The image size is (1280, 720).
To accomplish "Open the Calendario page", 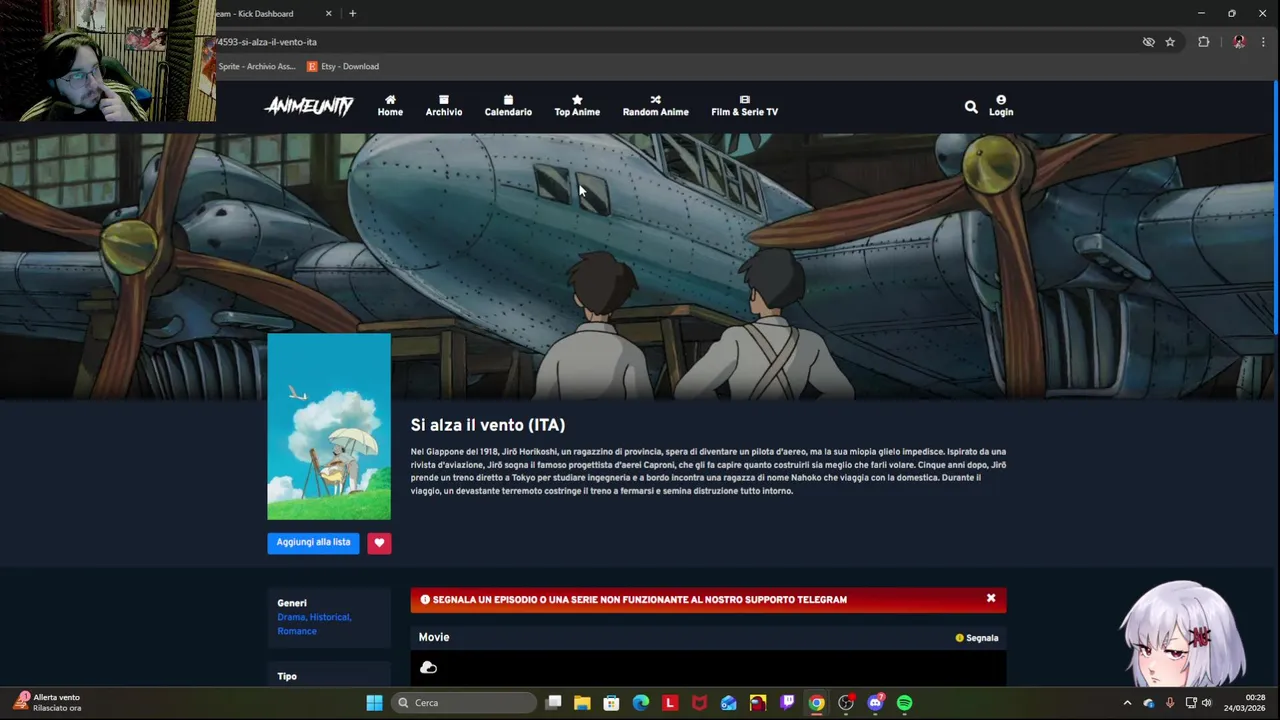I will [508, 106].
